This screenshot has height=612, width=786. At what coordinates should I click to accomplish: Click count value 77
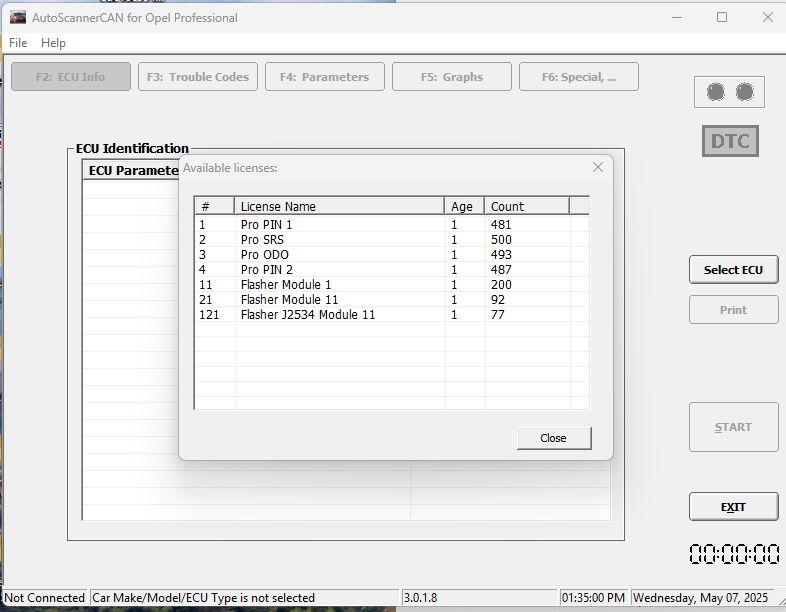click(498, 315)
